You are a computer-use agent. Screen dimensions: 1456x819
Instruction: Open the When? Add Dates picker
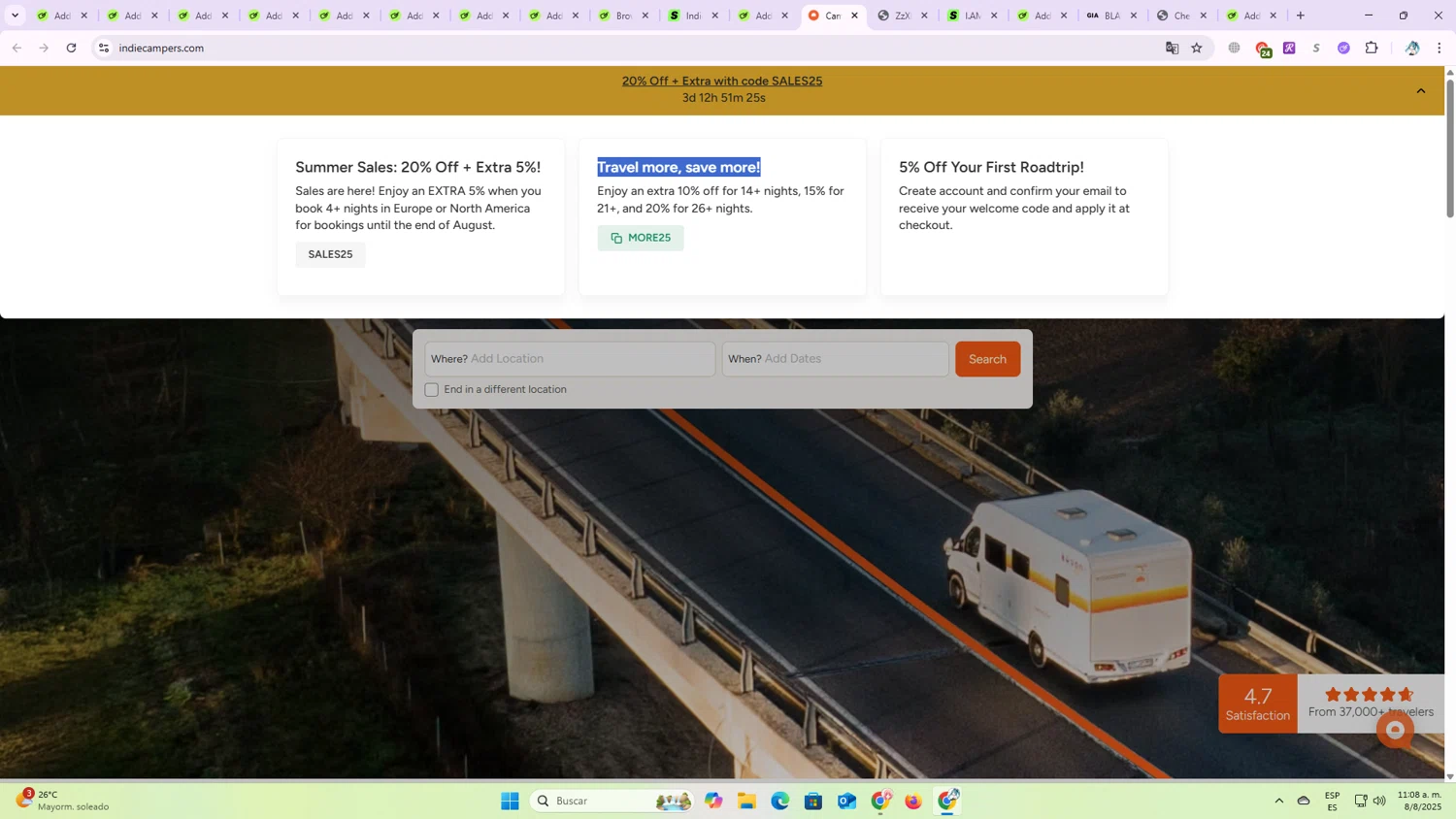pos(836,359)
